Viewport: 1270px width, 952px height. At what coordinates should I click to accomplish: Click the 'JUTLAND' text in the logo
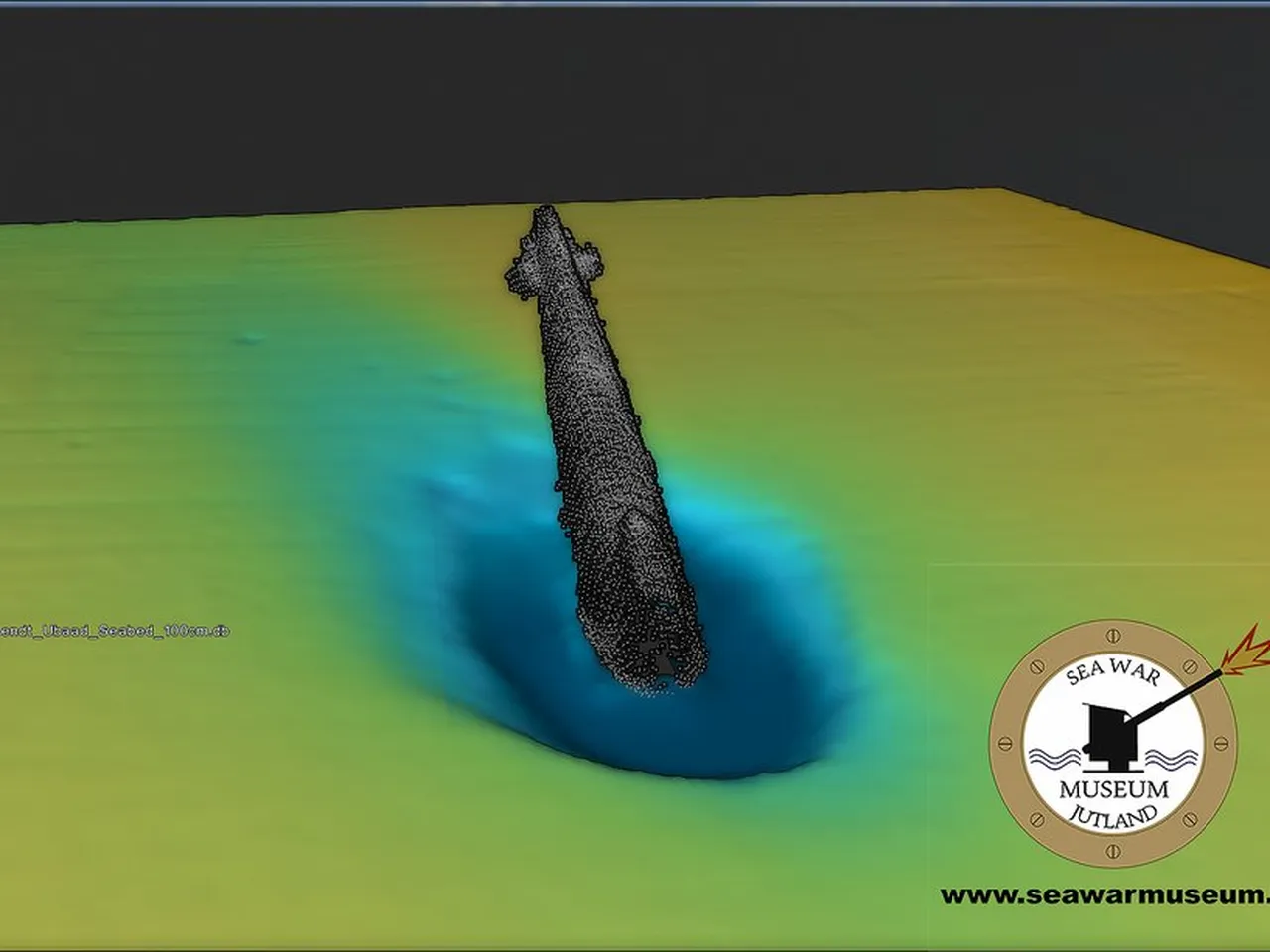pos(1113,815)
